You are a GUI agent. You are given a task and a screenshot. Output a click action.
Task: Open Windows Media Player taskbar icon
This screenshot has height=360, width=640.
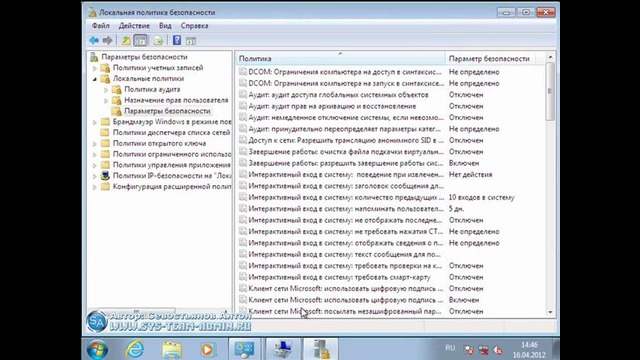pyautogui.click(x=207, y=350)
